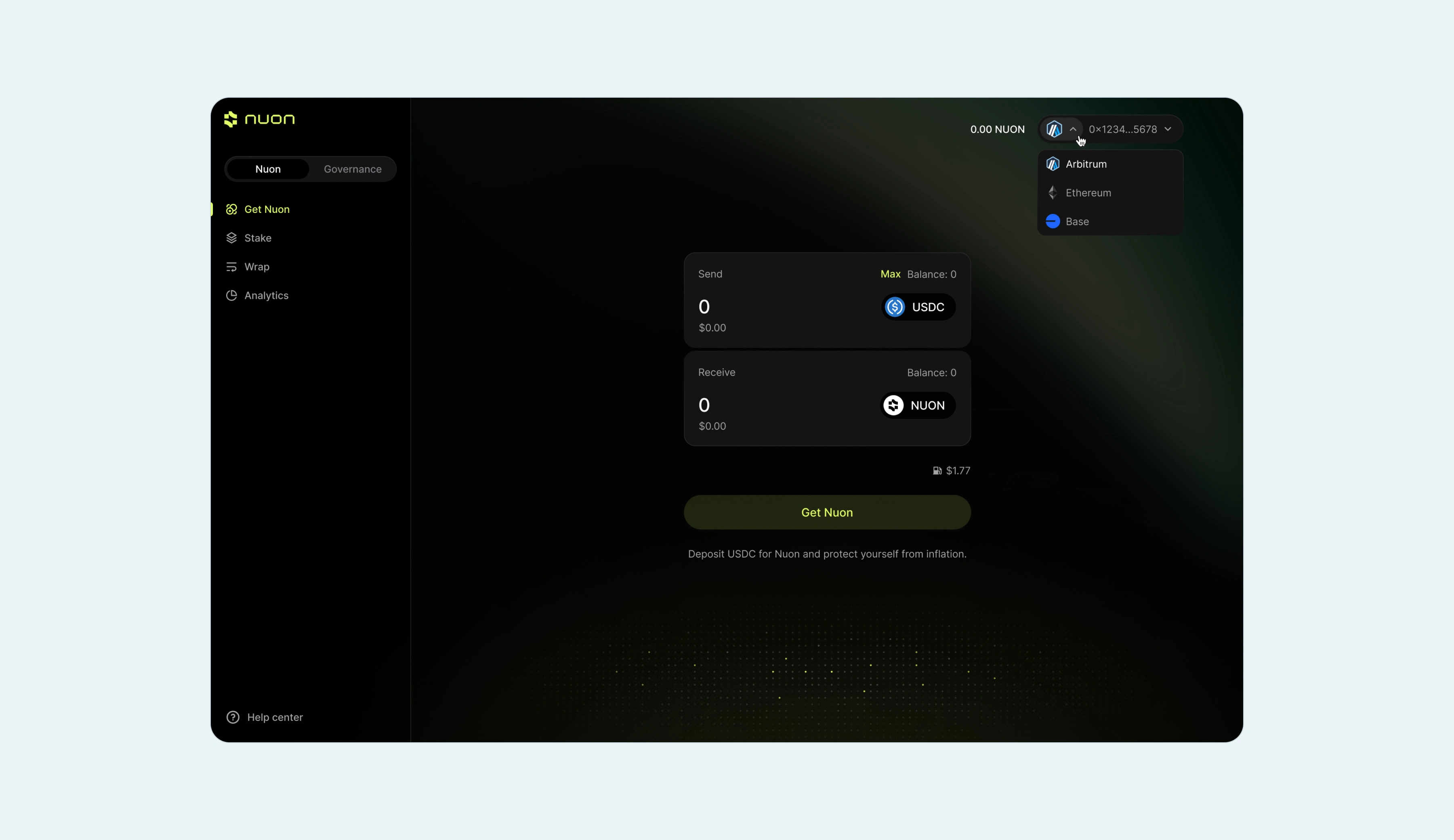Screen dimensions: 1454x840
Task: Click the Wrap sidebar icon
Action: point(231,267)
